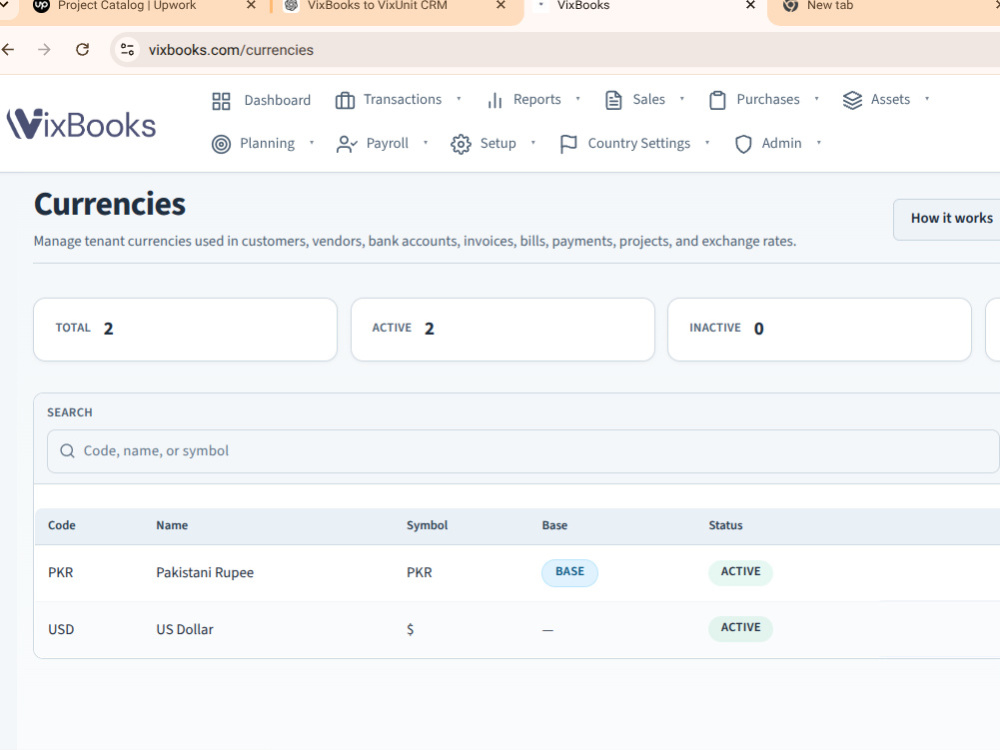This screenshot has height=750, width=1000.
Task: Click the BASE badge on PKR row
Action: click(x=570, y=572)
